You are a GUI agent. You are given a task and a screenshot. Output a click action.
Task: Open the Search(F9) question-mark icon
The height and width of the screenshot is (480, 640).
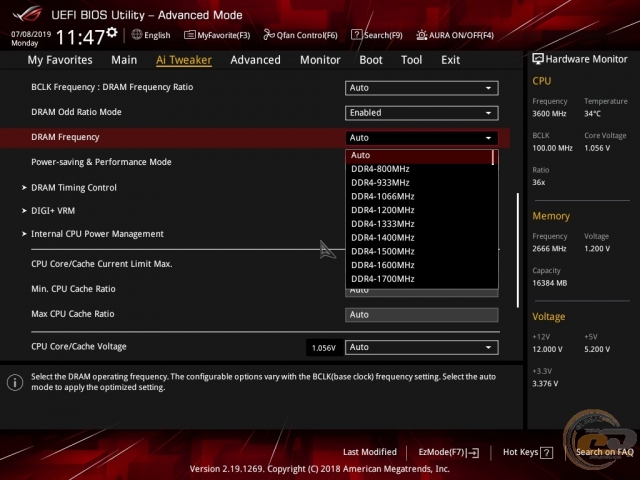pyautogui.click(x=356, y=35)
